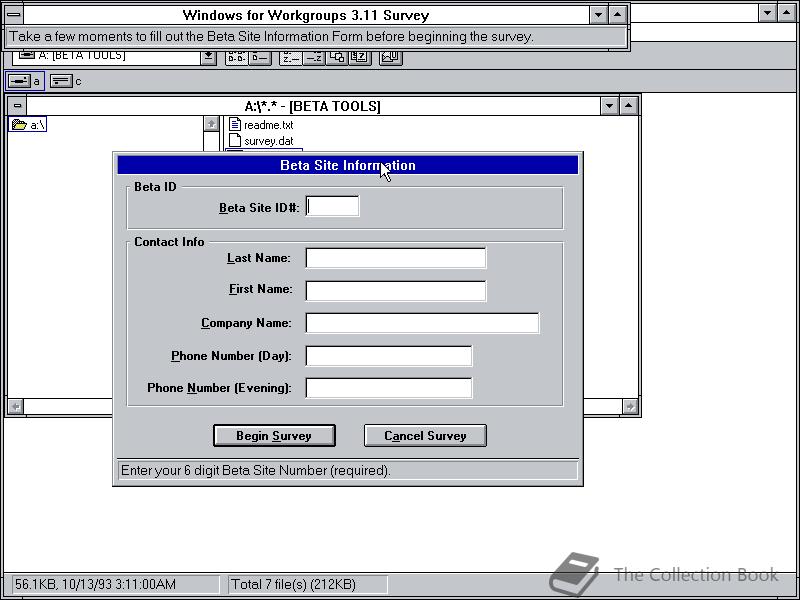Viewport: 800px width, 600px height.
Task: Maximize the A:\*.* [BETA TOOLS] child window
Action: (x=629, y=106)
